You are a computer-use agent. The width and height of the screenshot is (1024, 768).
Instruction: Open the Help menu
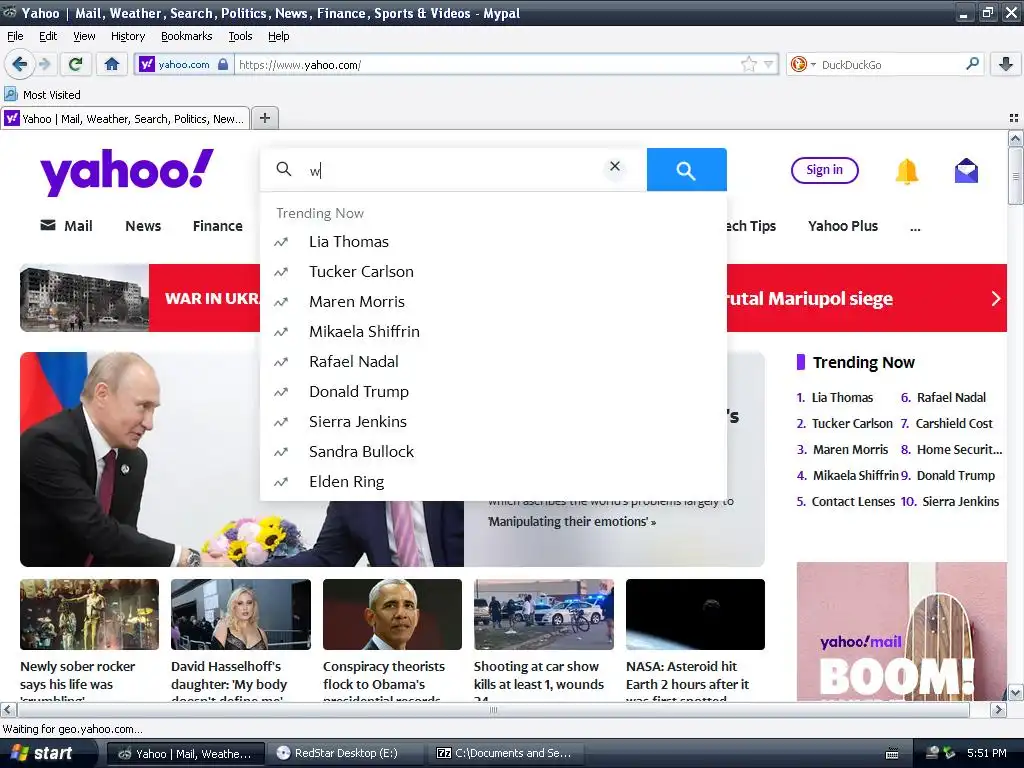click(x=278, y=36)
